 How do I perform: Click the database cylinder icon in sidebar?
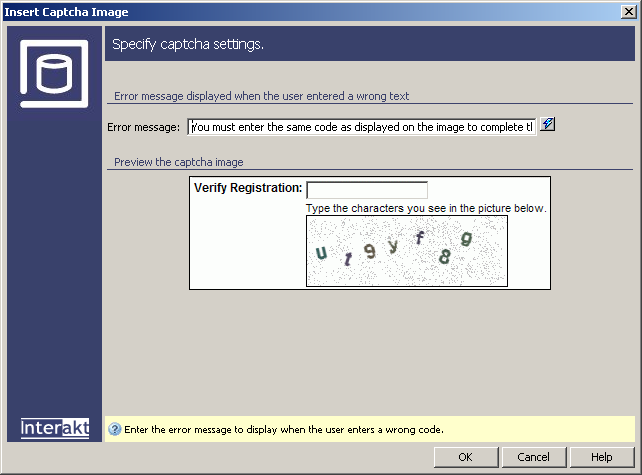(54, 72)
